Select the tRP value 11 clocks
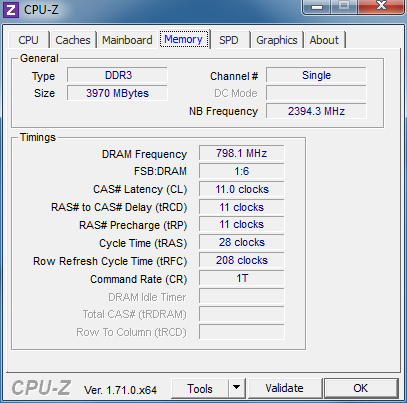Screen dimensions: 407x403 tap(242, 224)
